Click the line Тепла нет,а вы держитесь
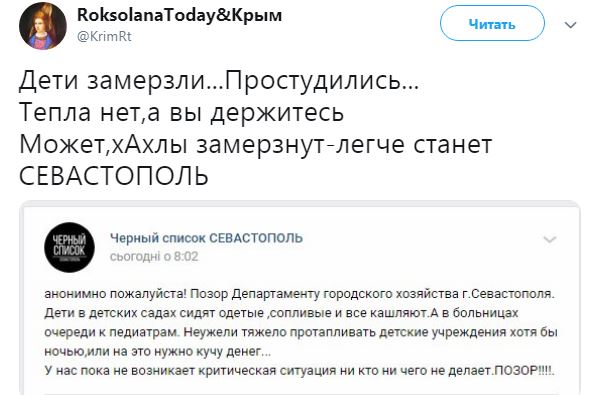Viewport: 599px width, 395px height. click(x=181, y=112)
